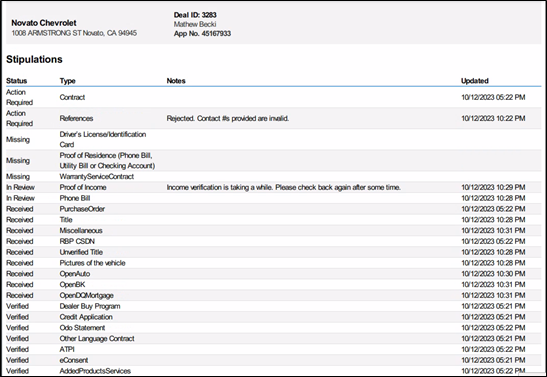Click WarrantyServiceContract type

(97, 176)
